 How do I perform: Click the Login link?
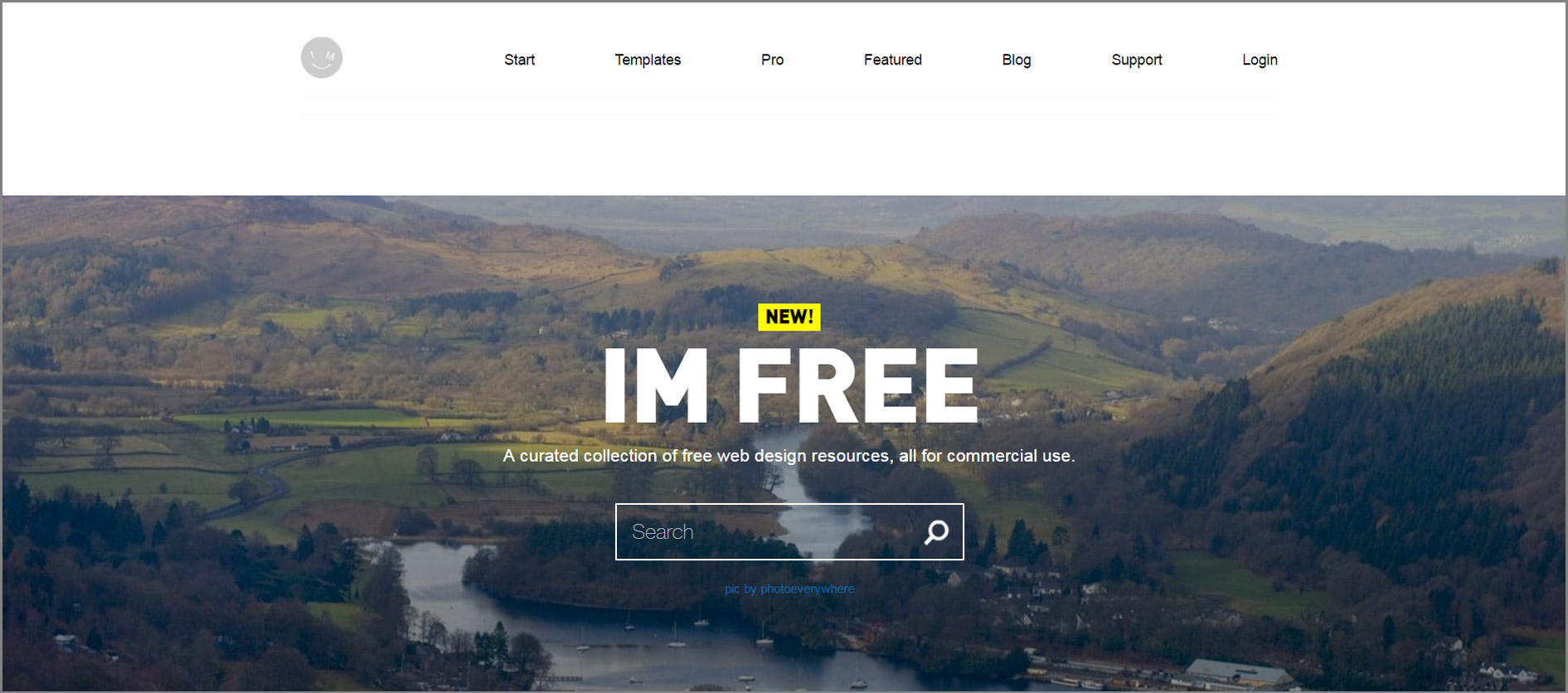pyautogui.click(x=1260, y=60)
